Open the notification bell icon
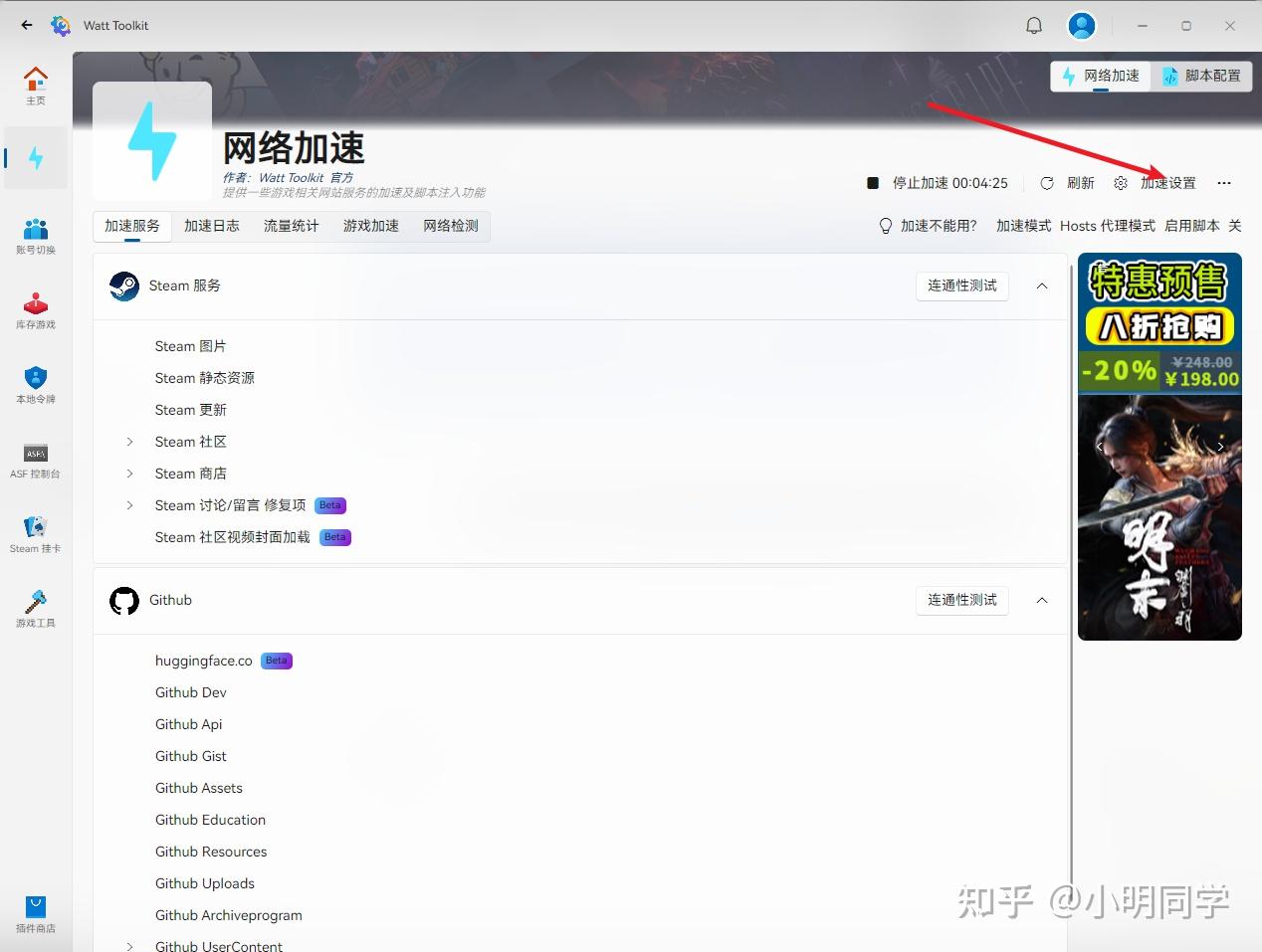Viewport: 1262px width, 952px height. 1033,25
